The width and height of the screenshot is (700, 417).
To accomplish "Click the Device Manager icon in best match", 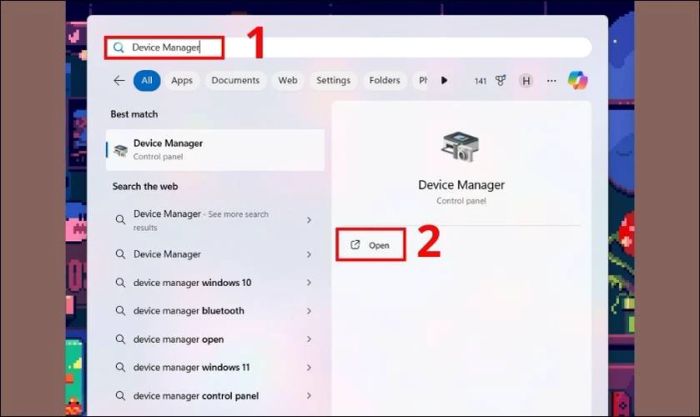I will click(x=120, y=150).
